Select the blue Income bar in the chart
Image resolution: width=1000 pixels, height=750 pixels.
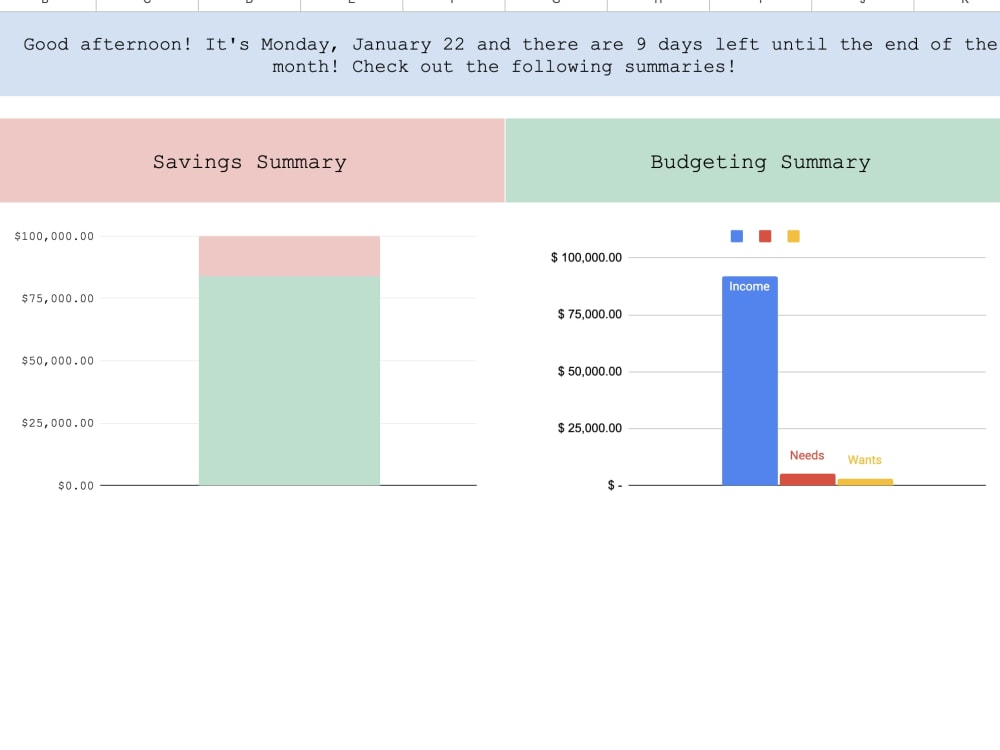click(x=749, y=380)
